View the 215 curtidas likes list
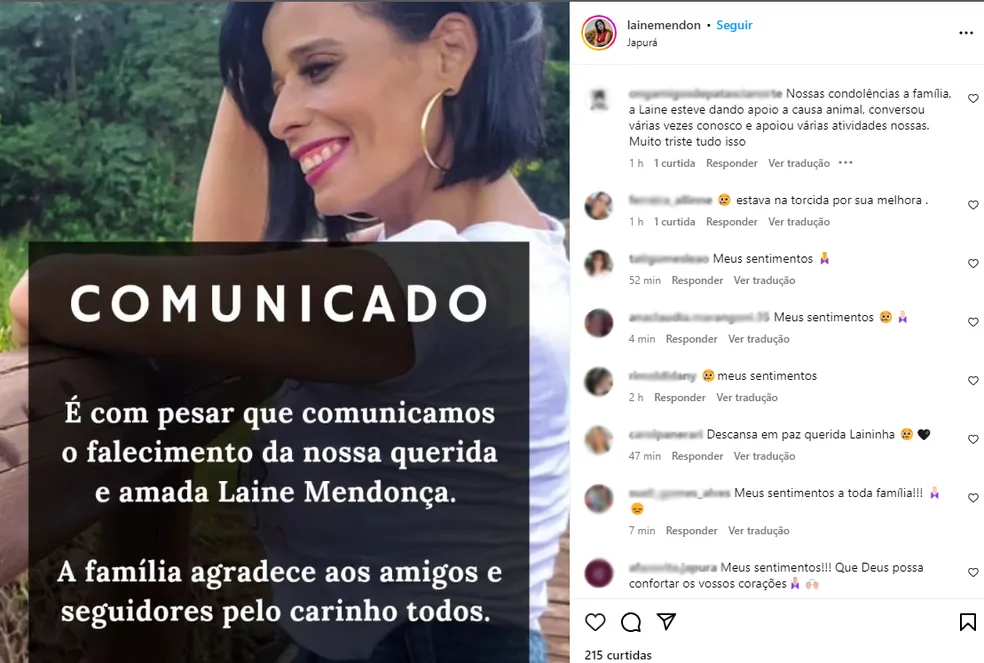This screenshot has height=663, width=984. pos(618,655)
